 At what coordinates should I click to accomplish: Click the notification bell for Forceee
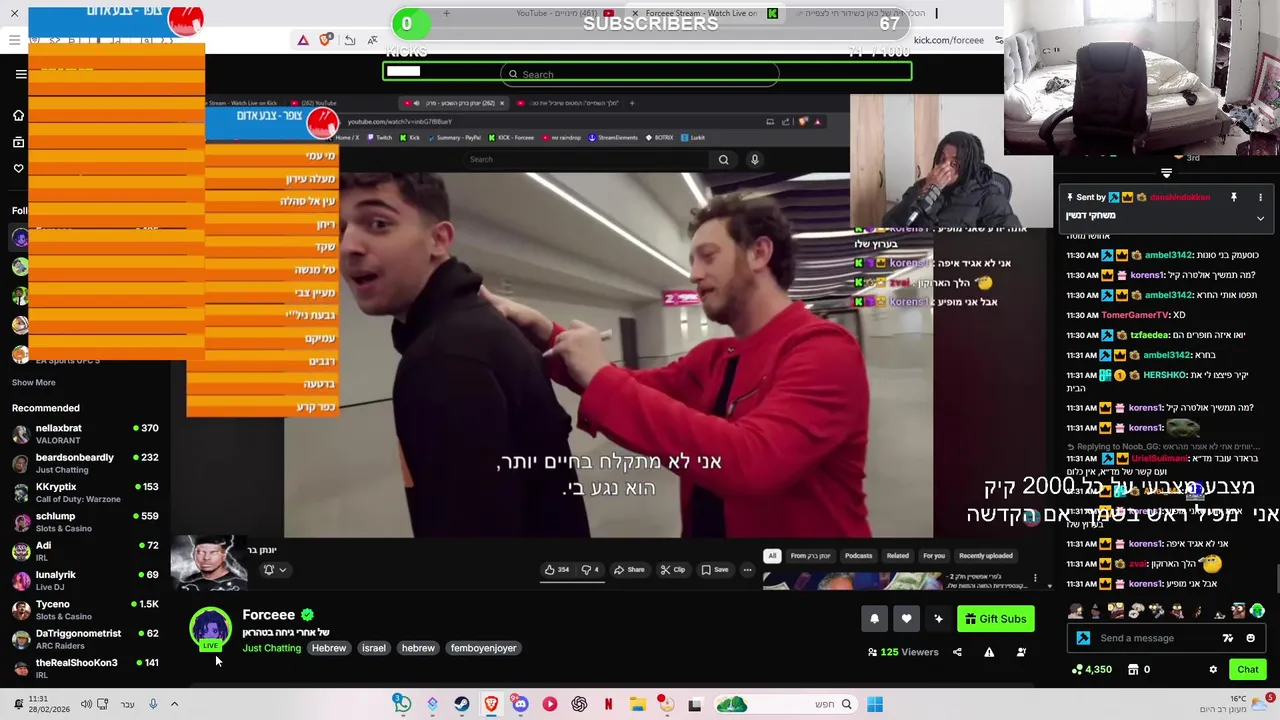(874, 619)
